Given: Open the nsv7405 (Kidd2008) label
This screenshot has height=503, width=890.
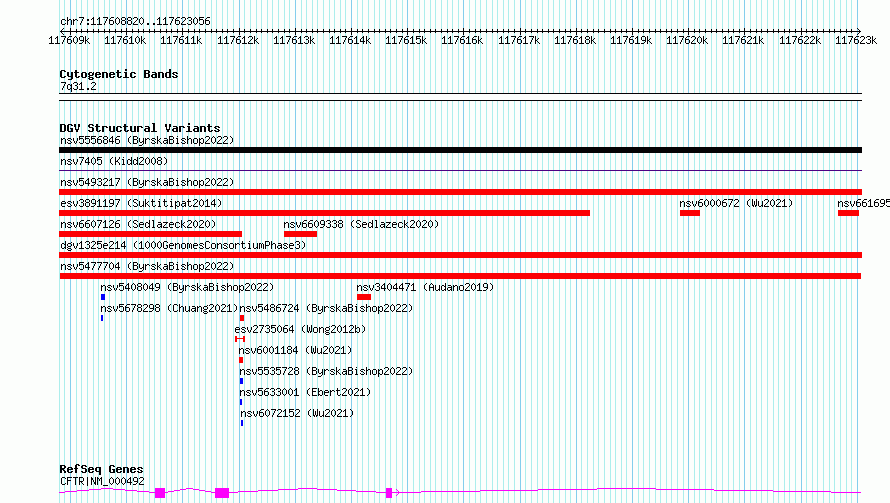Looking at the screenshot, I should click(114, 161).
